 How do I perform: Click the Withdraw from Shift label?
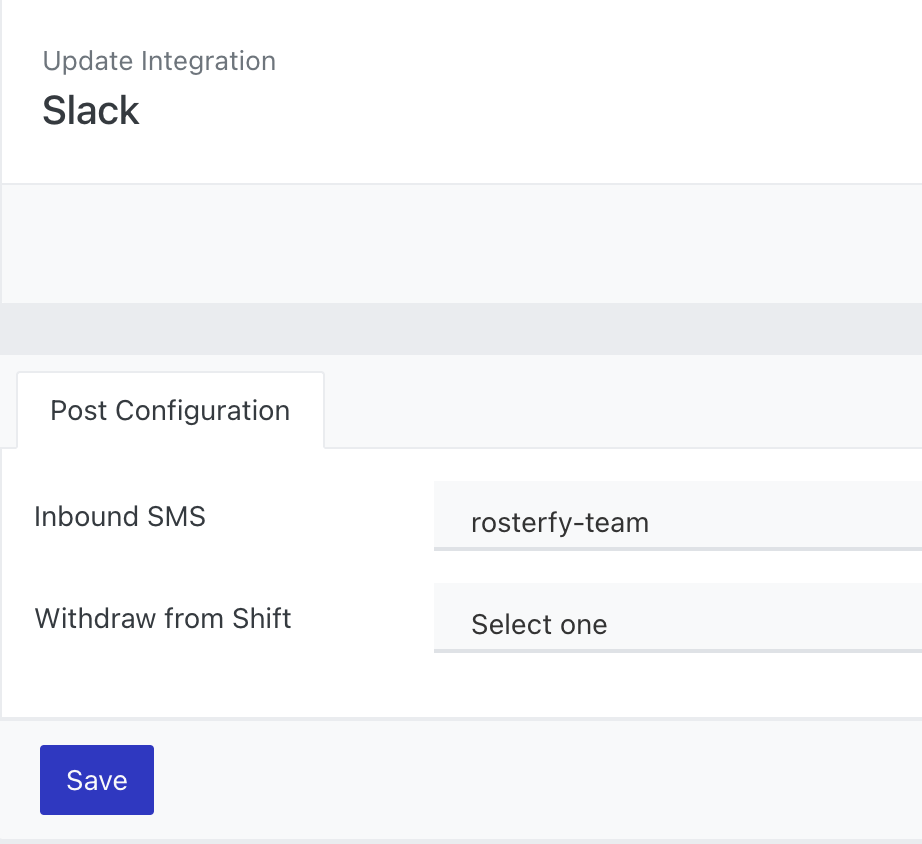tap(163, 618)
